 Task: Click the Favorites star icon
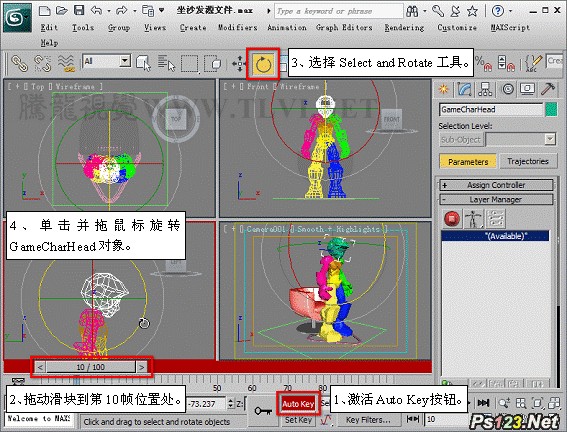[x=472, y=11]
